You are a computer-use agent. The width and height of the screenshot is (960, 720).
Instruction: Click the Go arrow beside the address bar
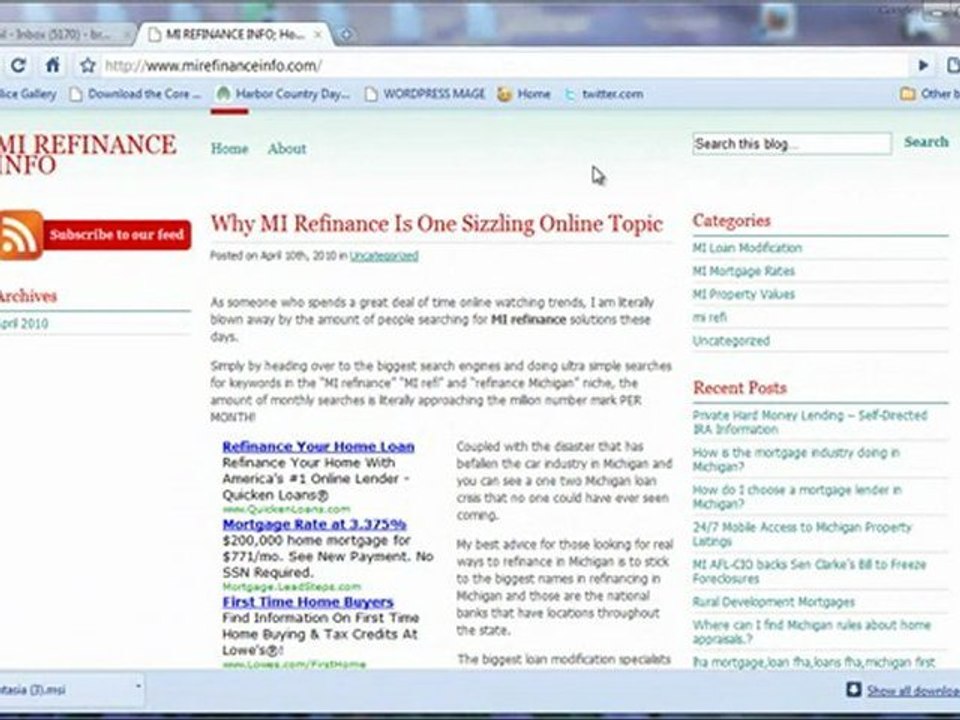[923, 65]
